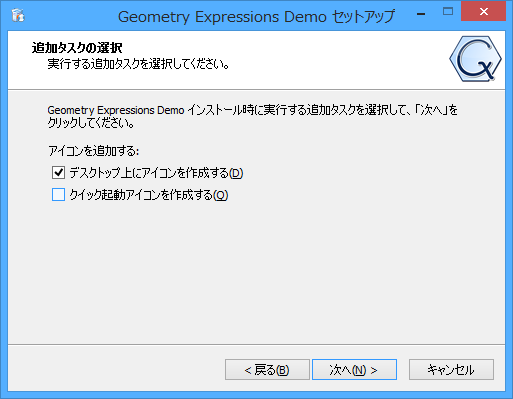Cancel setup with the キャンセル button
This screenshot has height=399, width=513.
click(451, 370)
